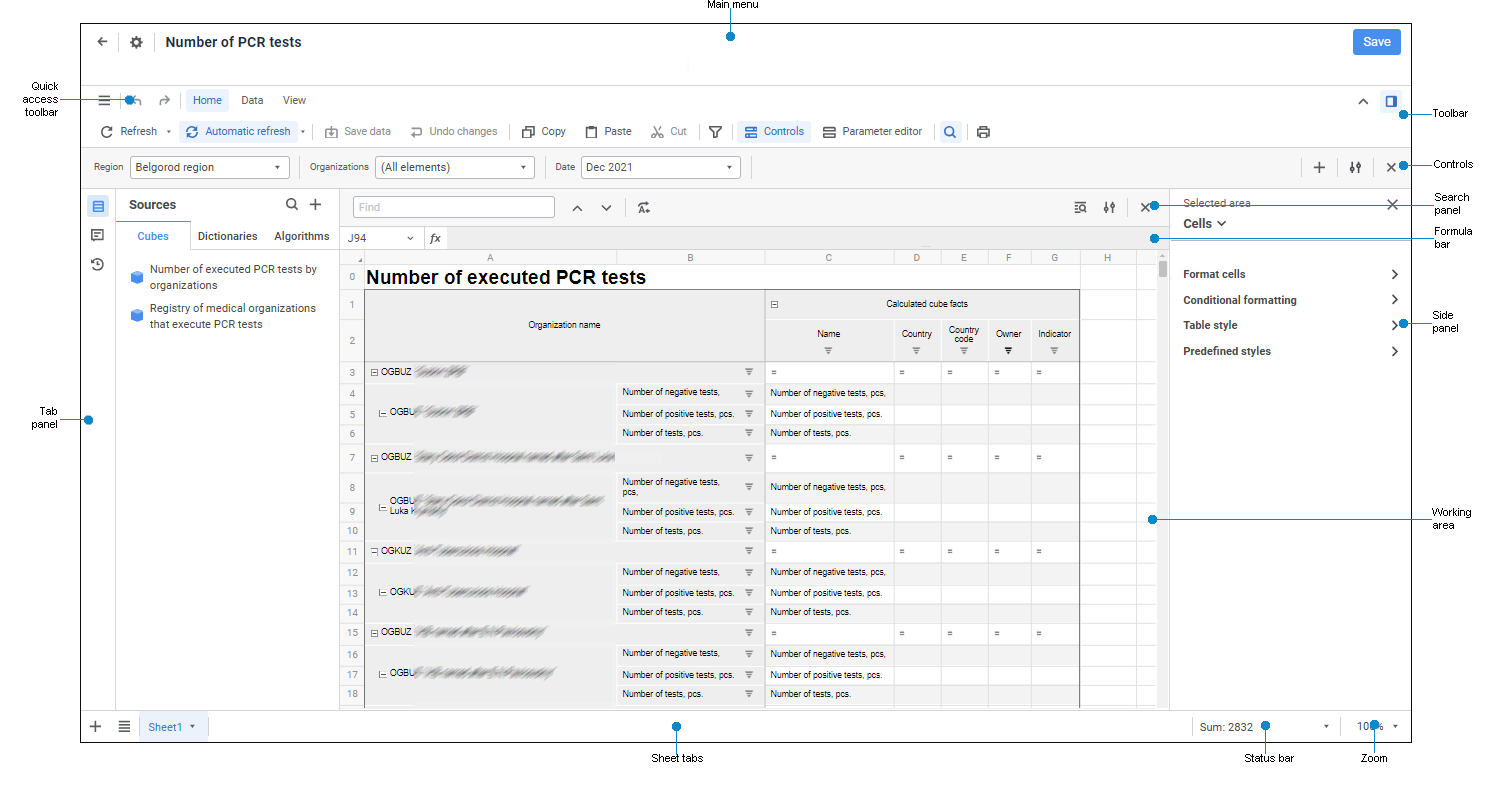Click Undo changes
Screen dimensions: 1497x788
(x=453, y=131)
